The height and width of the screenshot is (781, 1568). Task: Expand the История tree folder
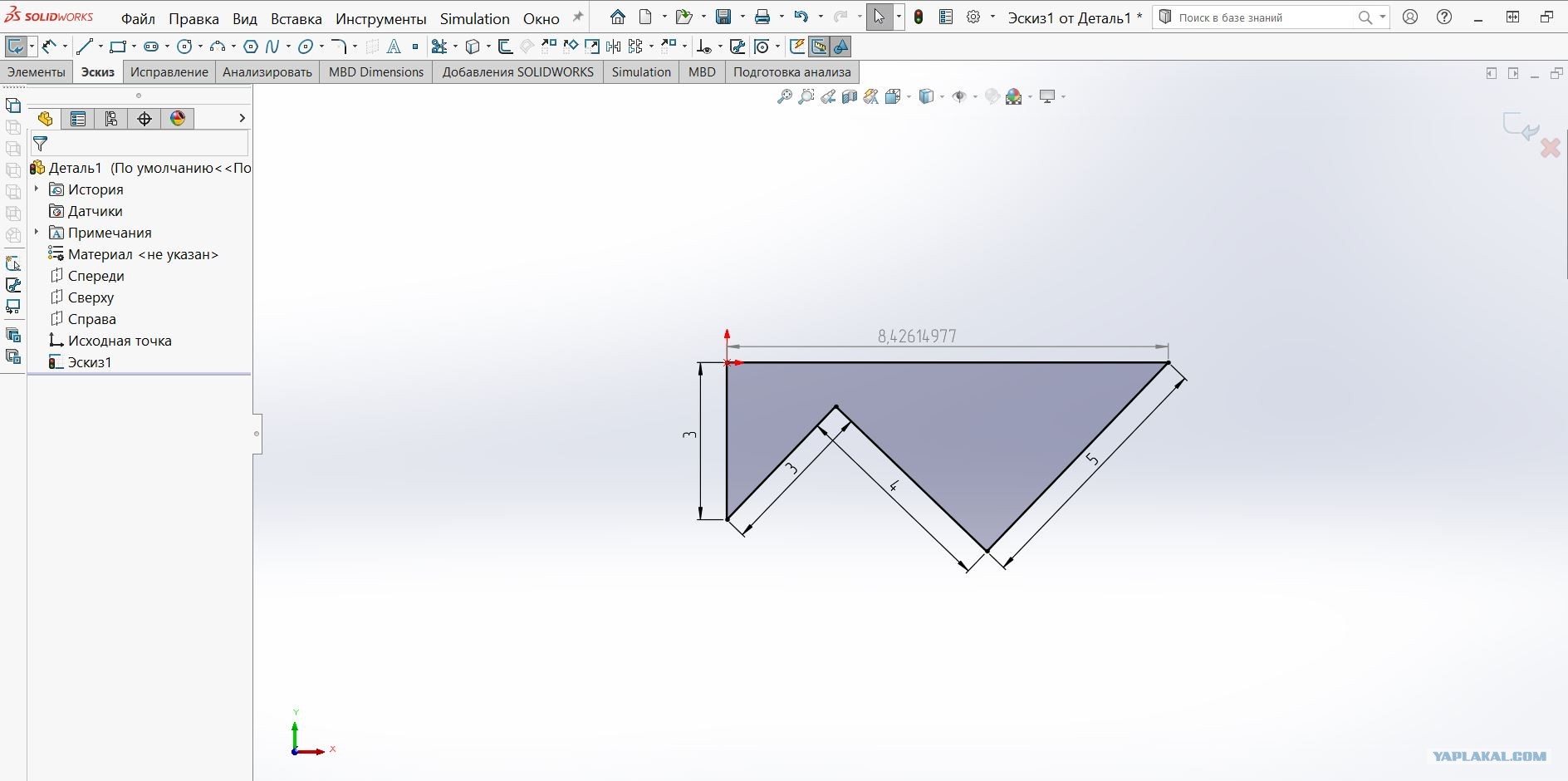(x=37, y=189)
